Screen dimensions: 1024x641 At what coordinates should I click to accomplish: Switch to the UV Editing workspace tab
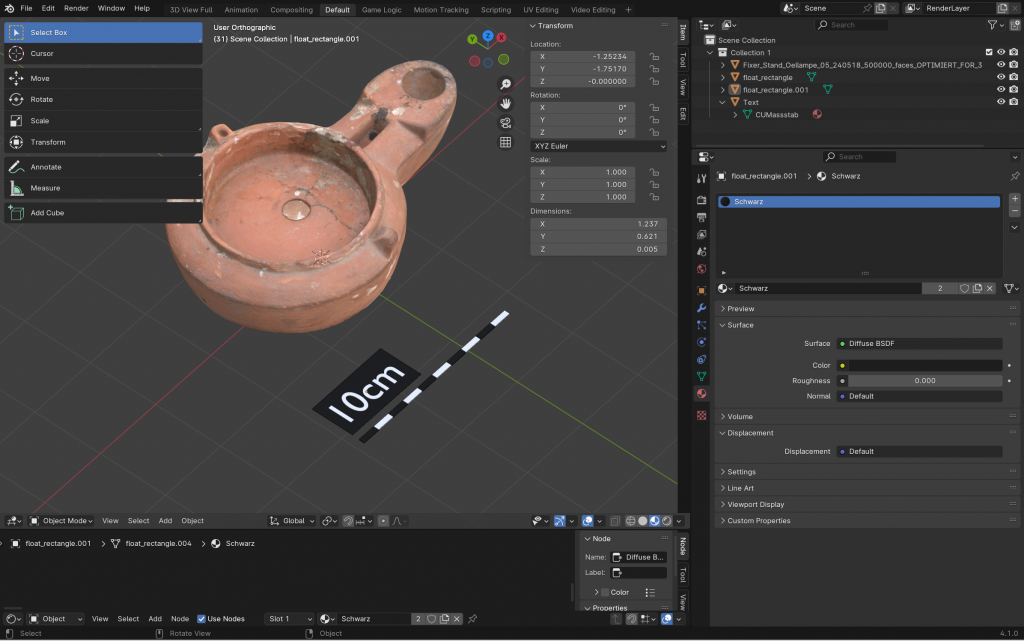[540, 9]
